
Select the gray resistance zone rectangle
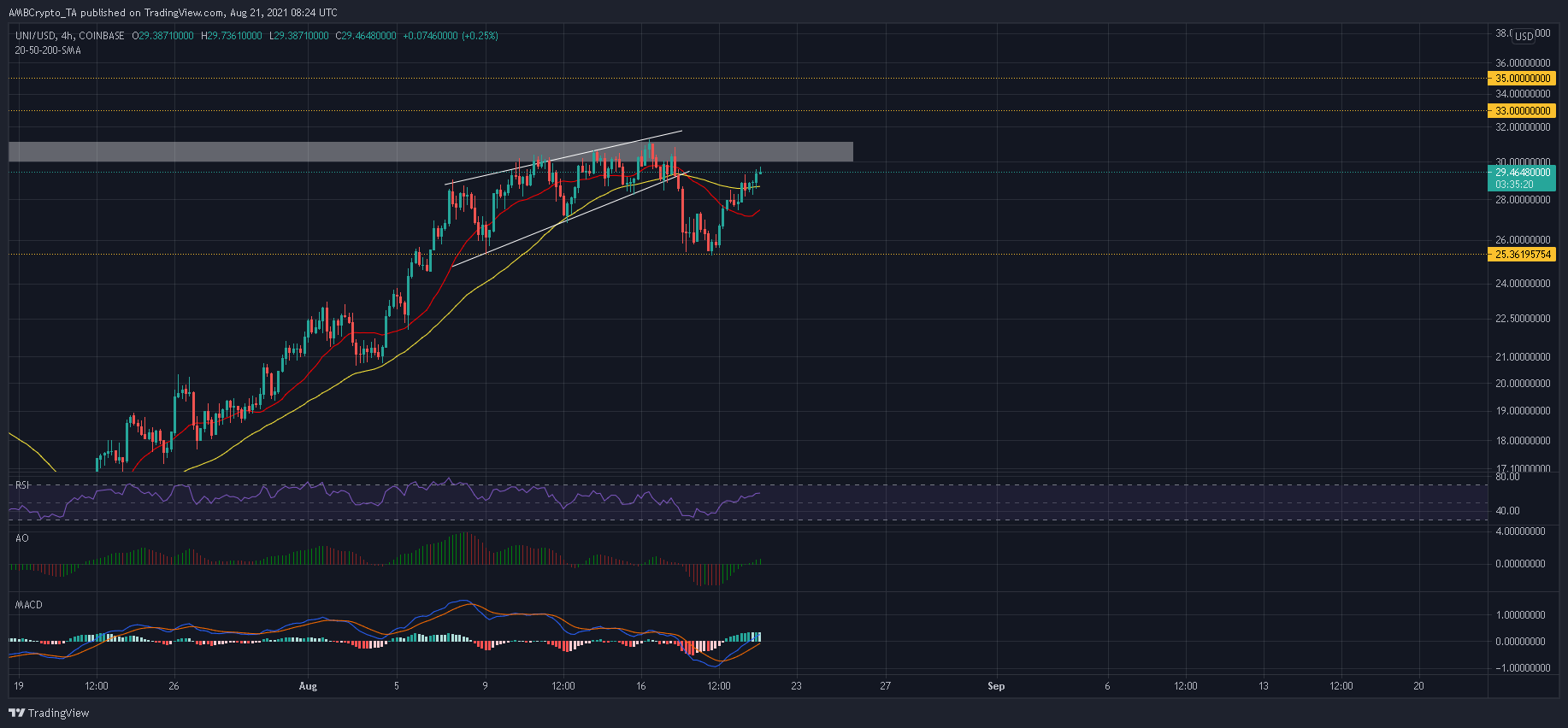[431, 152]
